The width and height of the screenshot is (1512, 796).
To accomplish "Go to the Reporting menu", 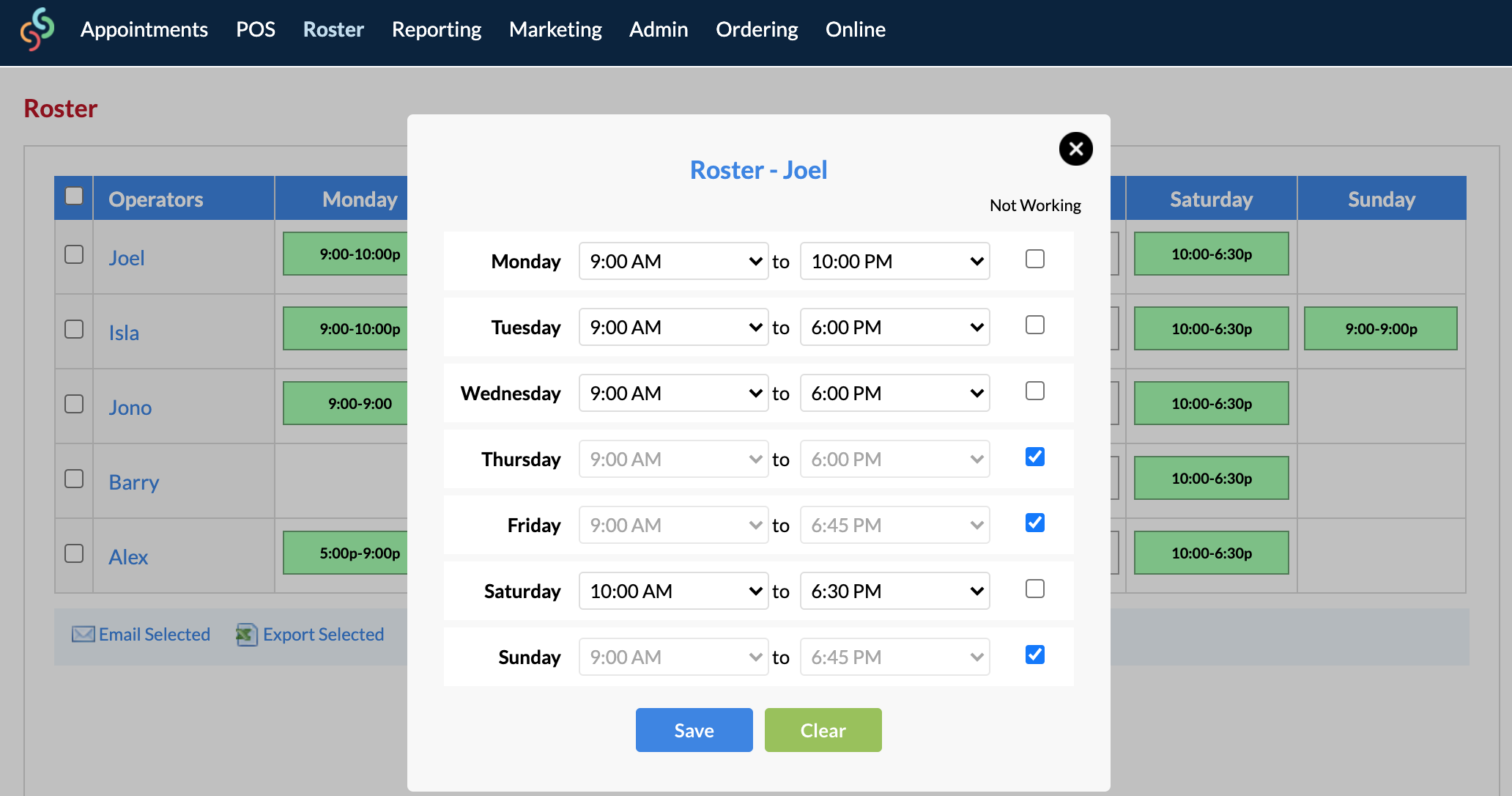I will pos(437,29).
